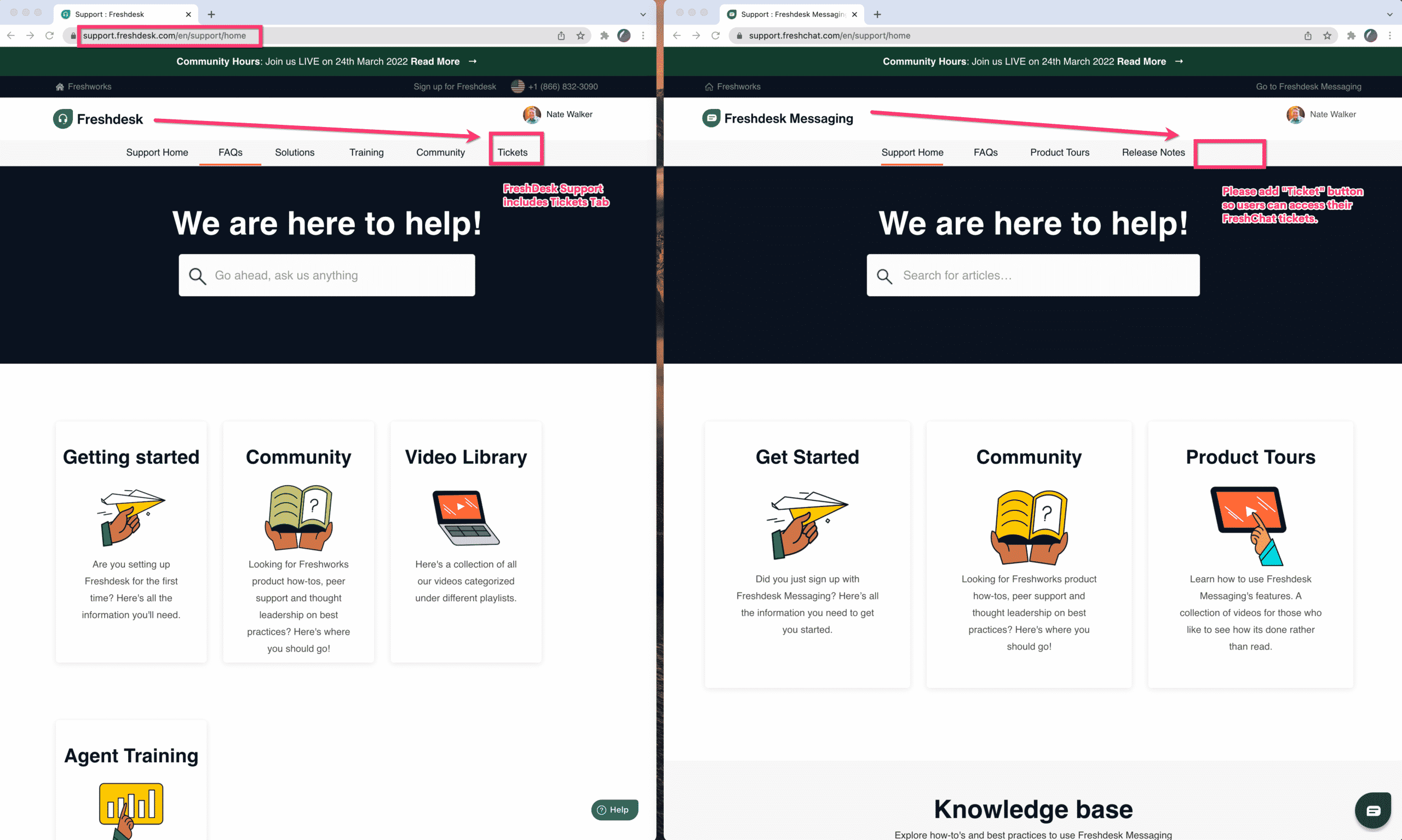Open three-dot Chrome menu in Messaging window
Viewport: 1402px width, 840px height.
click(1389, 36)
